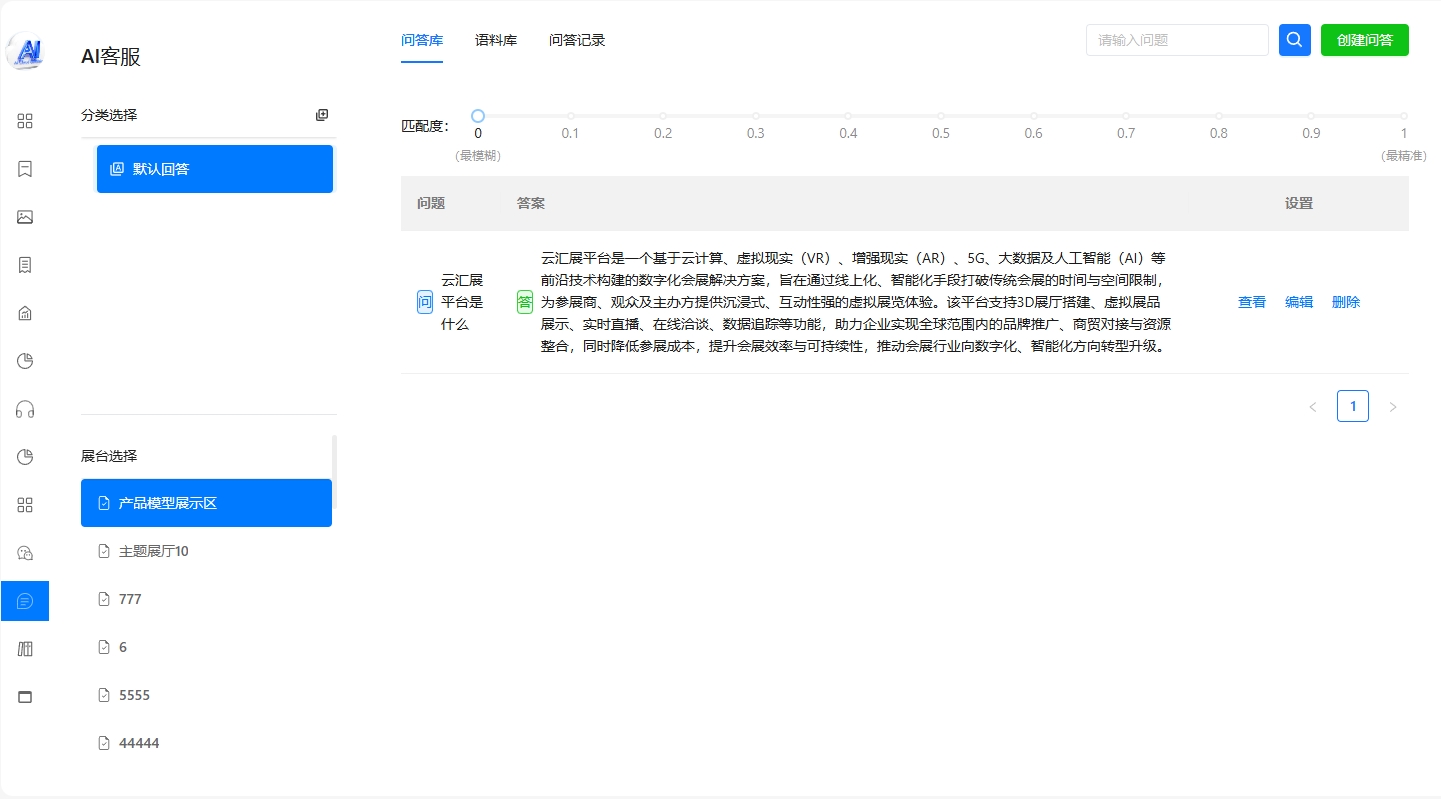Image resolution: width=1441 pixels, height=799 pixels.
Task: Set 匹配度 slider to 0.5 mark
Action: tap(941, 116)
